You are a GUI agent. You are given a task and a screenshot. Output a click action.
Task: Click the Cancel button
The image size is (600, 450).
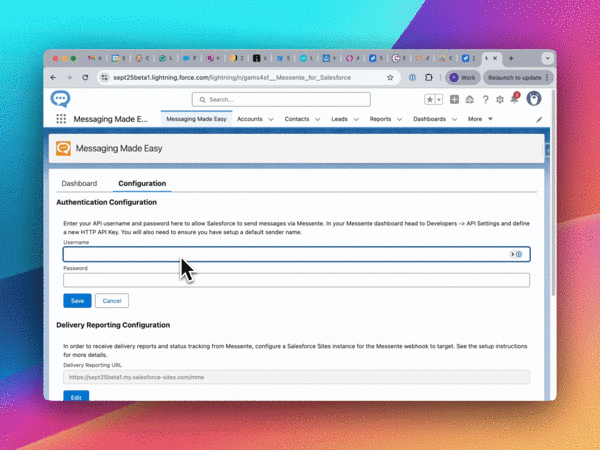point(111,300)
